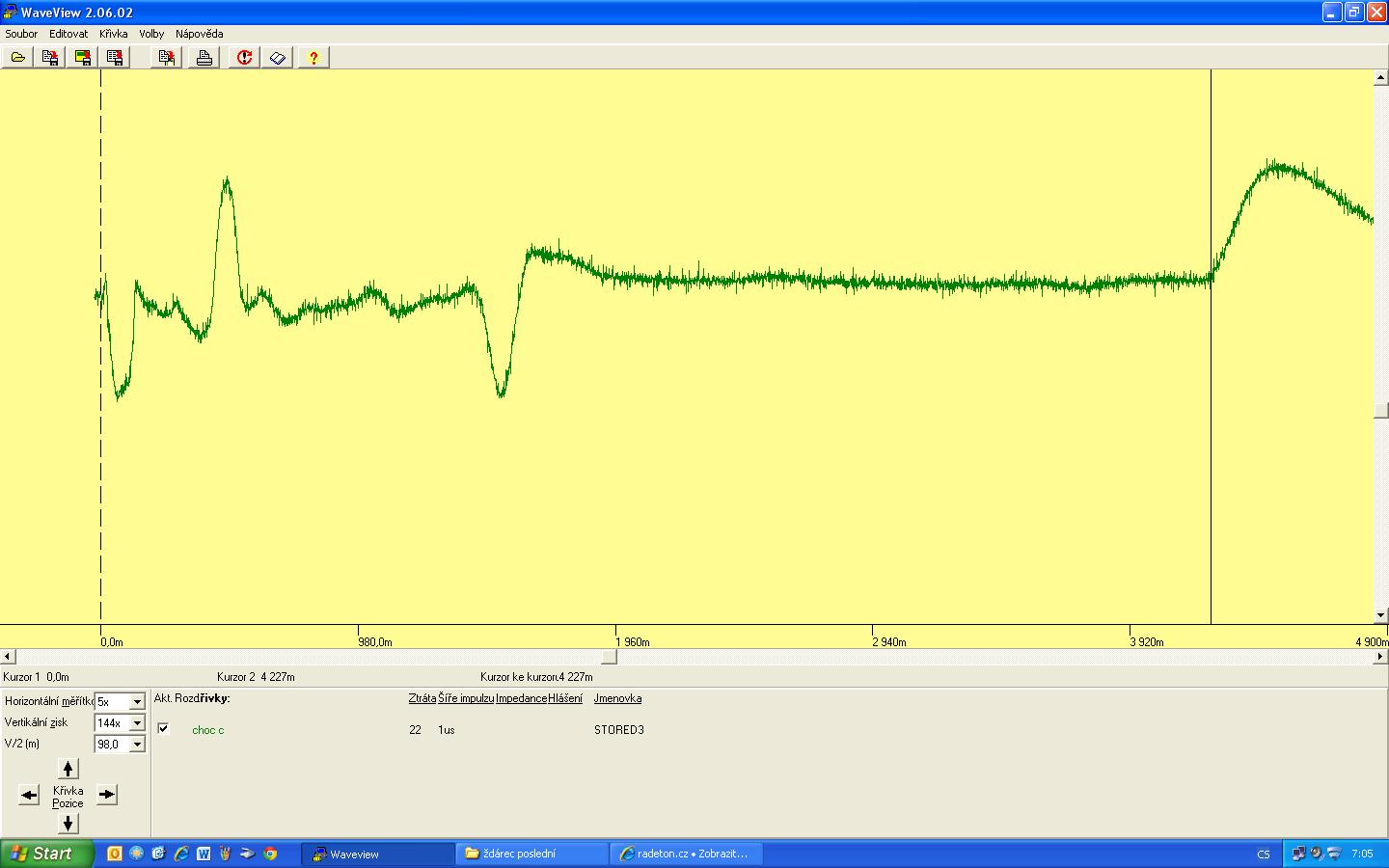Click the Ztráta column header
The width and height of the screenshot is (1389, 868).
(x=422, y=698)
